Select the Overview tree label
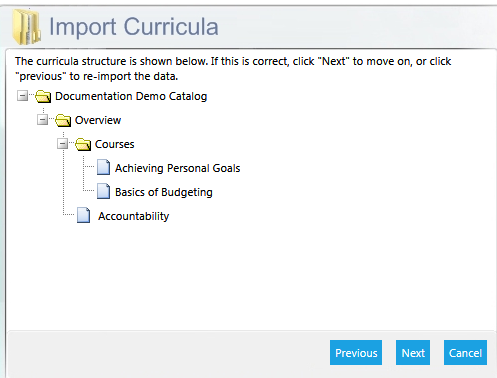 pyautogui.click(x=98, y=120)
